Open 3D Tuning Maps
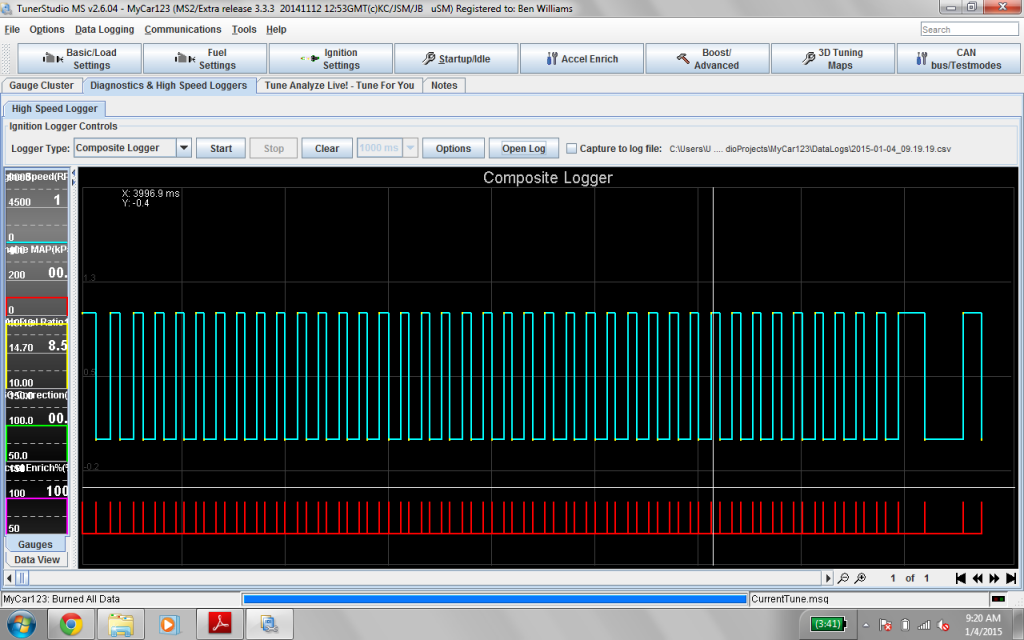Screen dimensions: 1024x640 point(832,59)
